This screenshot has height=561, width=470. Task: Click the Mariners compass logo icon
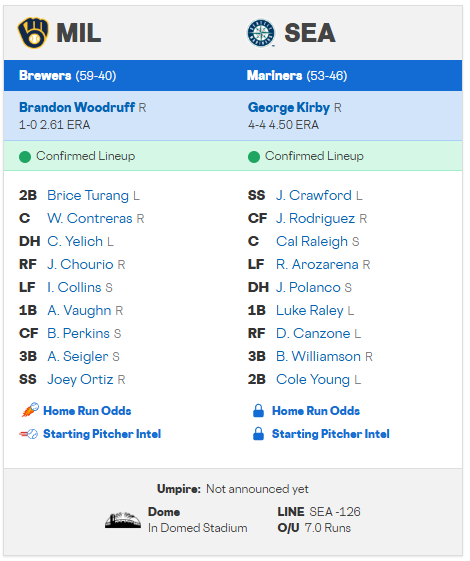pos(261,33)
